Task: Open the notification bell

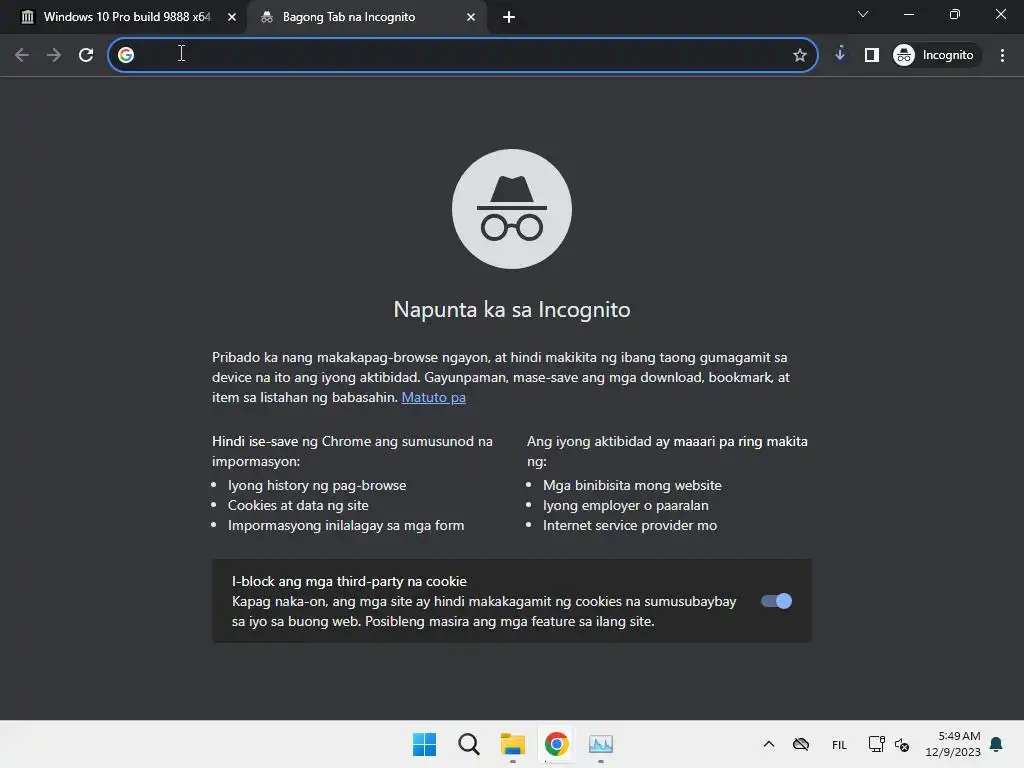Action: [997, 744]
